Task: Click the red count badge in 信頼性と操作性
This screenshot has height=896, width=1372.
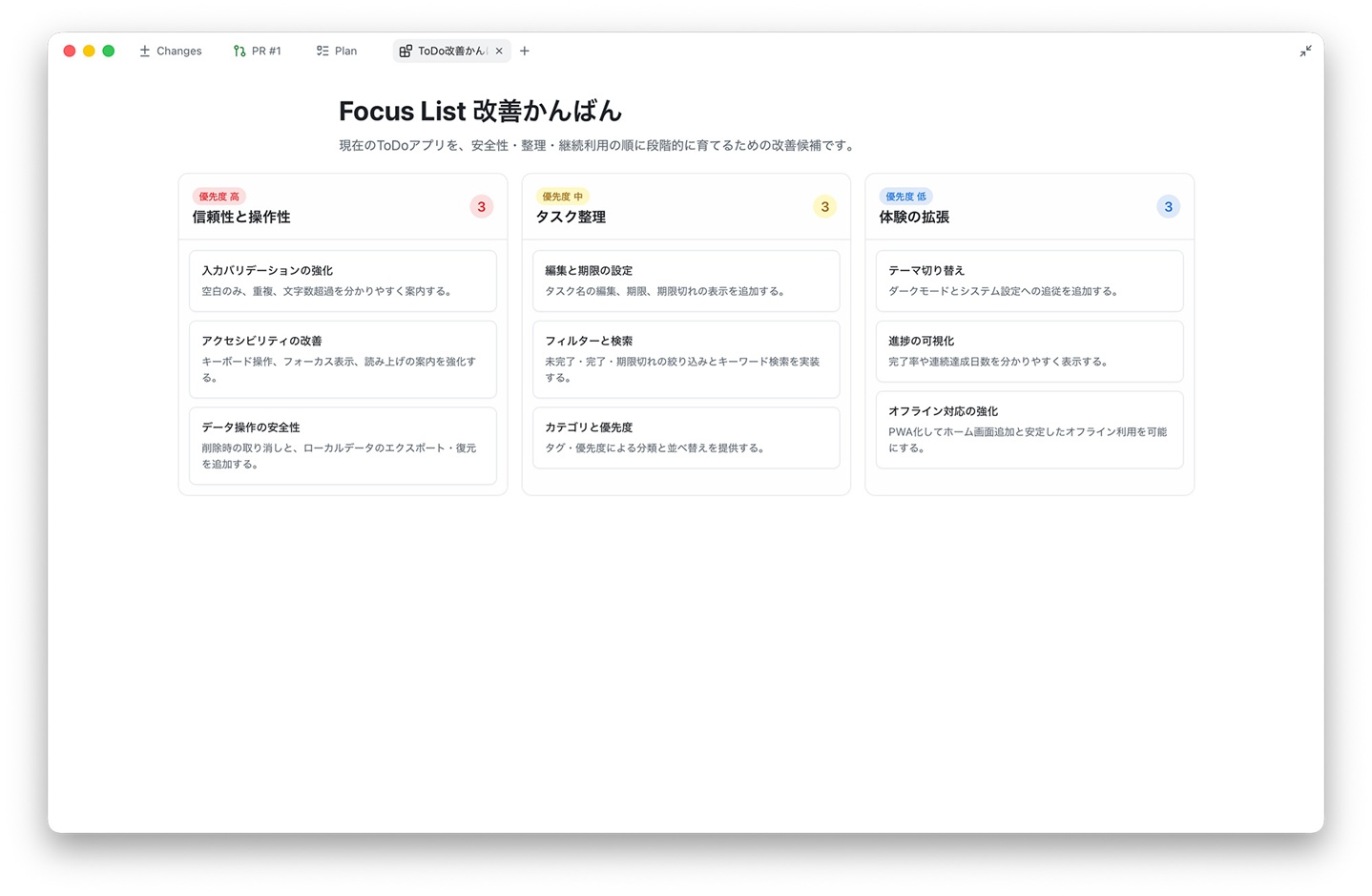Action: coord(482,206)
